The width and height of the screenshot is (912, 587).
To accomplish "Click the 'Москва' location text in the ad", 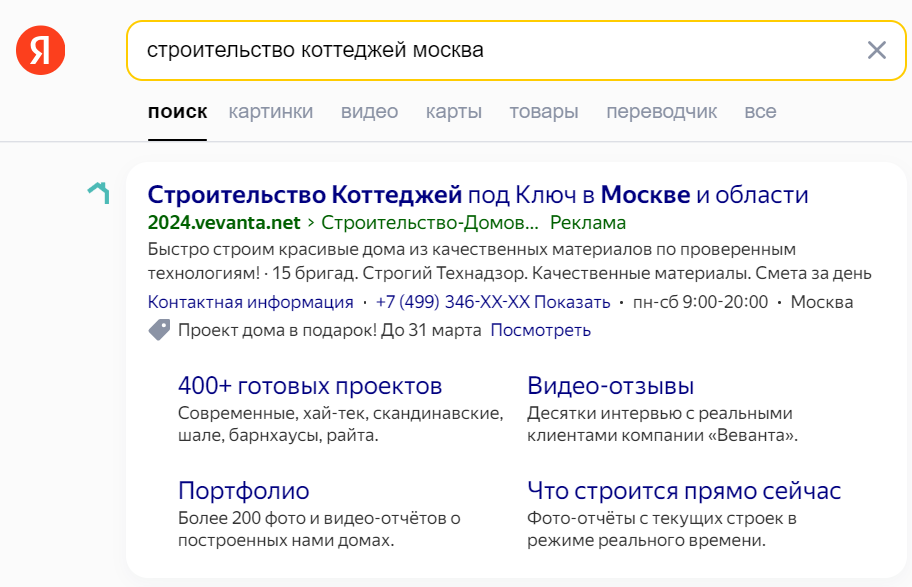I will click(x=822, y=302).
